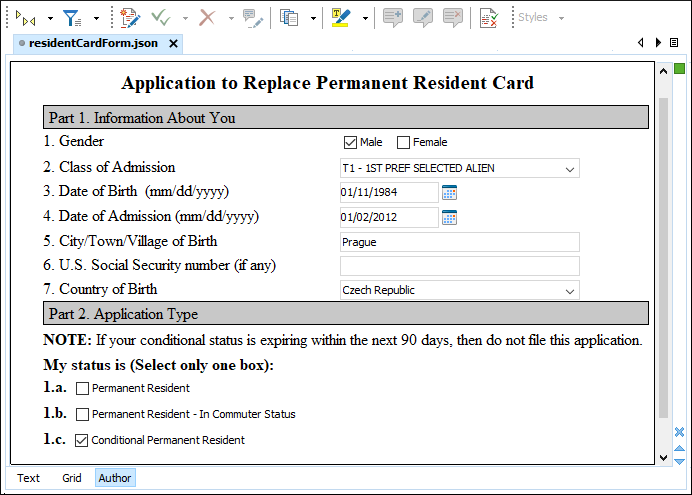Screen dimensions: 692x495
Task: Click the highlighter pen toolbar icon
Action: click(340, 18)
